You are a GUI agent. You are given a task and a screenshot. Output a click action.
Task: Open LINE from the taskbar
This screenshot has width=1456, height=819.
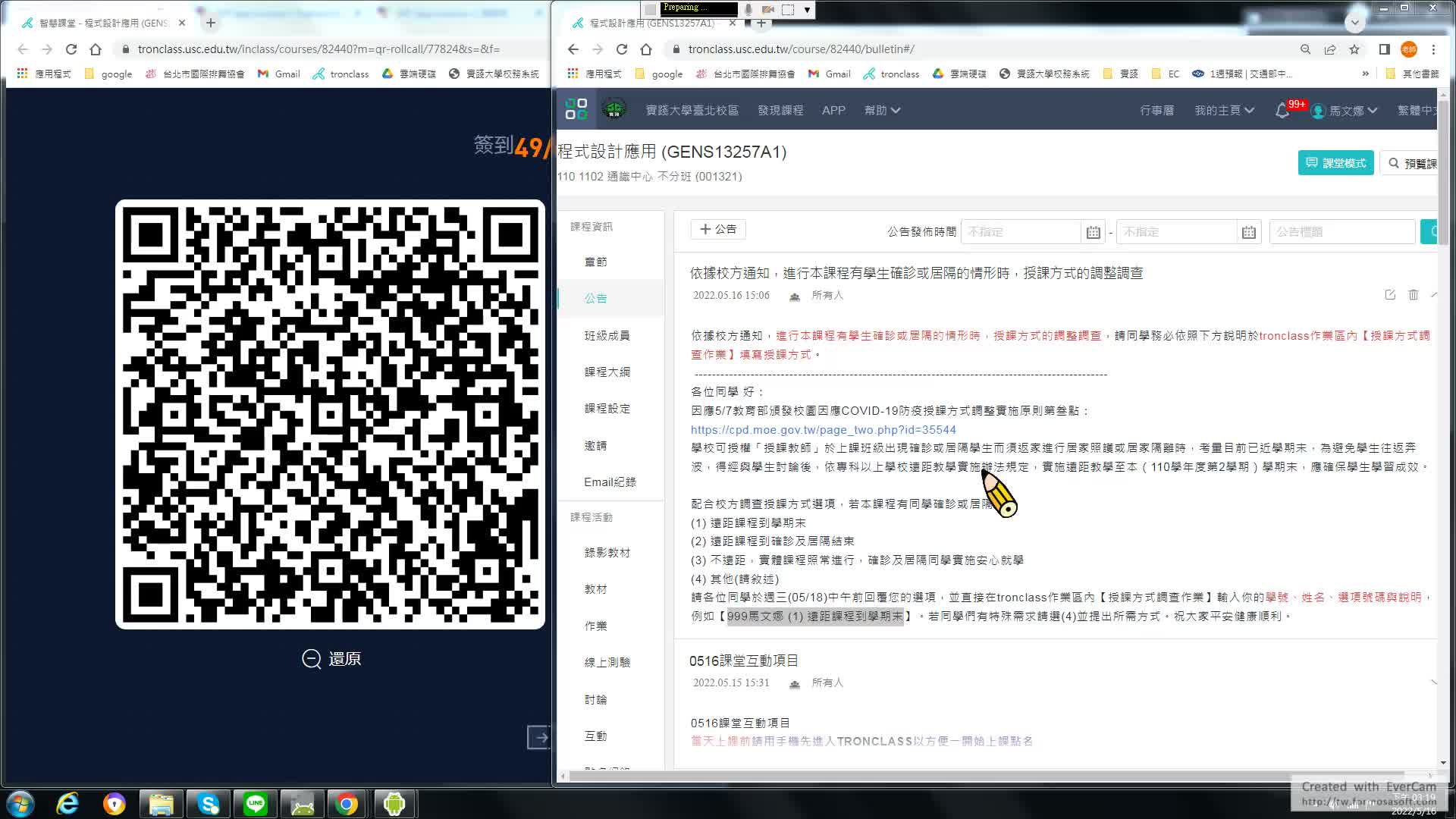tap(256, 804)
